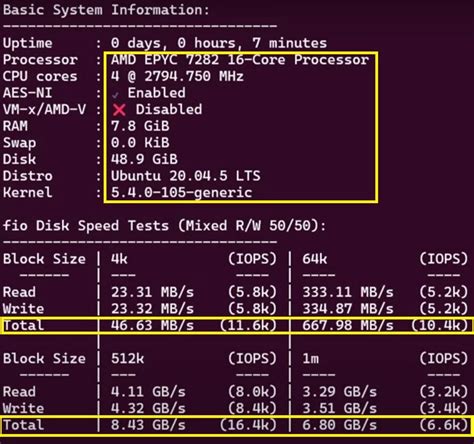Click the 0.0 KiB swap value
This screenshot has width=474, height=444.
[x=140, y=143]
